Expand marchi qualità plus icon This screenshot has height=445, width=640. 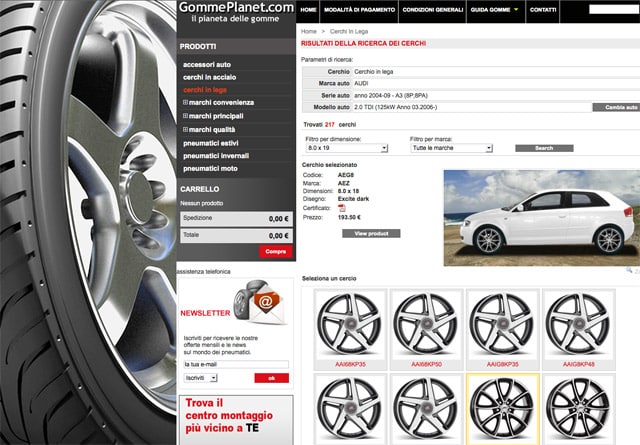185,129
